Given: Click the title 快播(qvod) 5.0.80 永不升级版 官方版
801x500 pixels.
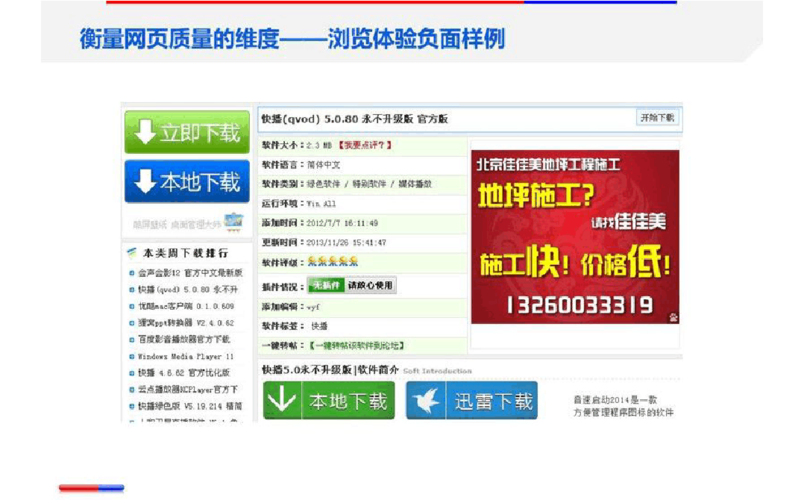Looking at the screenshot, I should coord(355,119).
